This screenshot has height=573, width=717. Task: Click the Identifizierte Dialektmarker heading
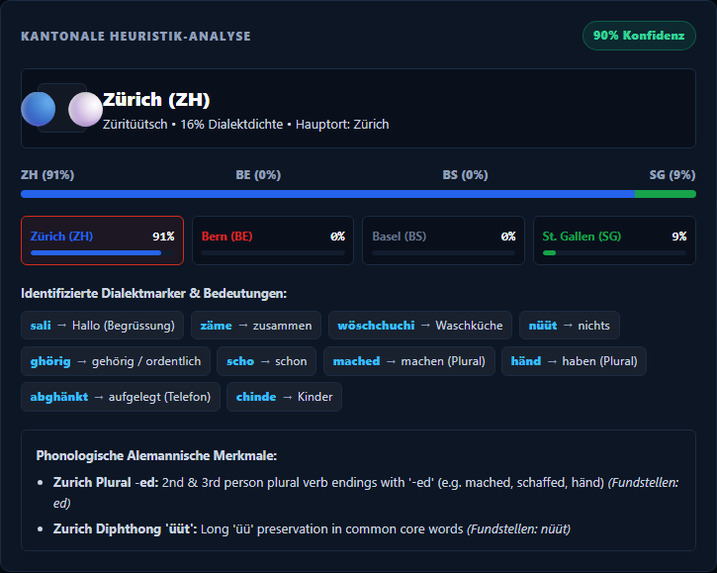pos(154,294)
